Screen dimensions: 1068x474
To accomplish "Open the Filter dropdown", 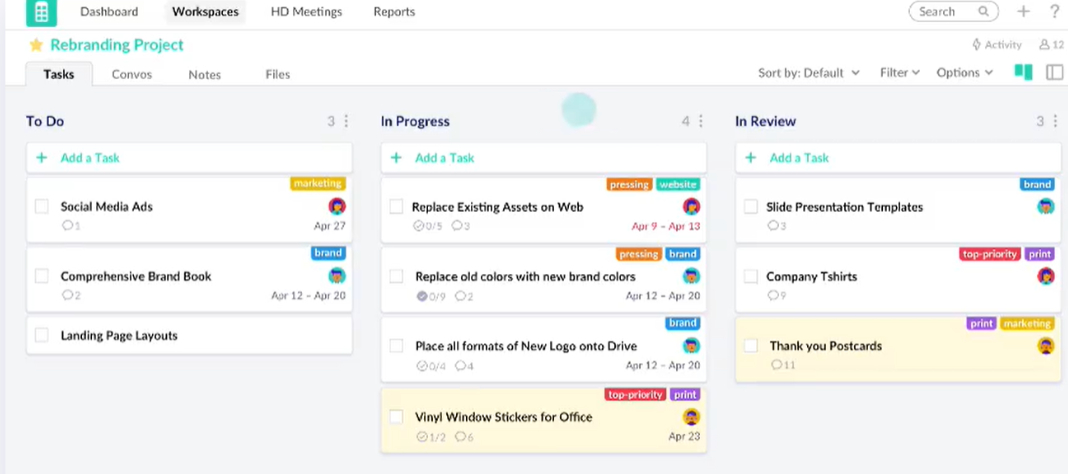I will (x=899, y=73).
